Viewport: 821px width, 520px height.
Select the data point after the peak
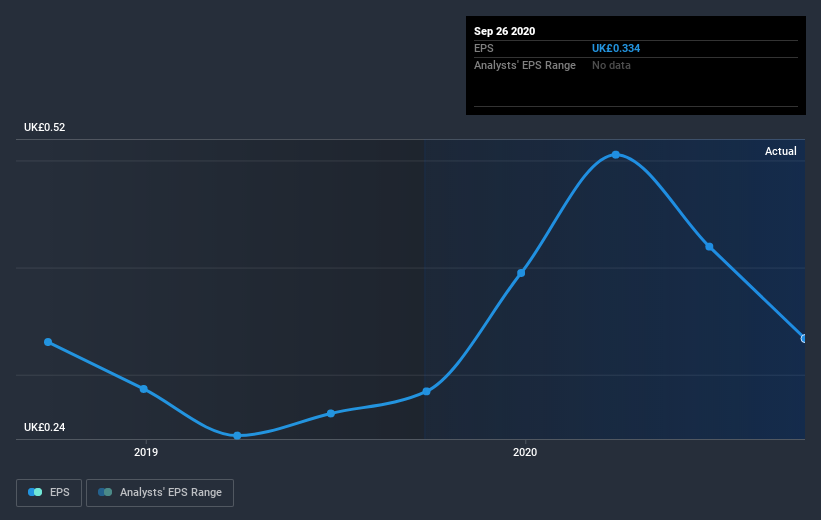(709, 247)
